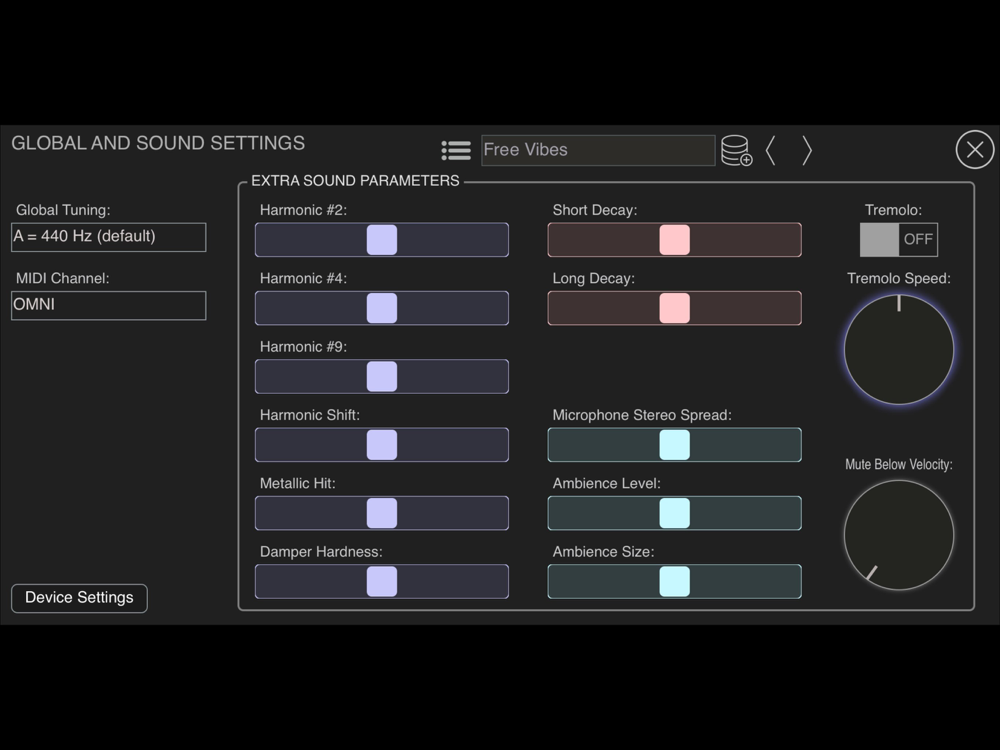1000x750 pixels.
Task: Click the Harmonic #4 slider handle
Action: pyautogui.click(x=382, y=308)
